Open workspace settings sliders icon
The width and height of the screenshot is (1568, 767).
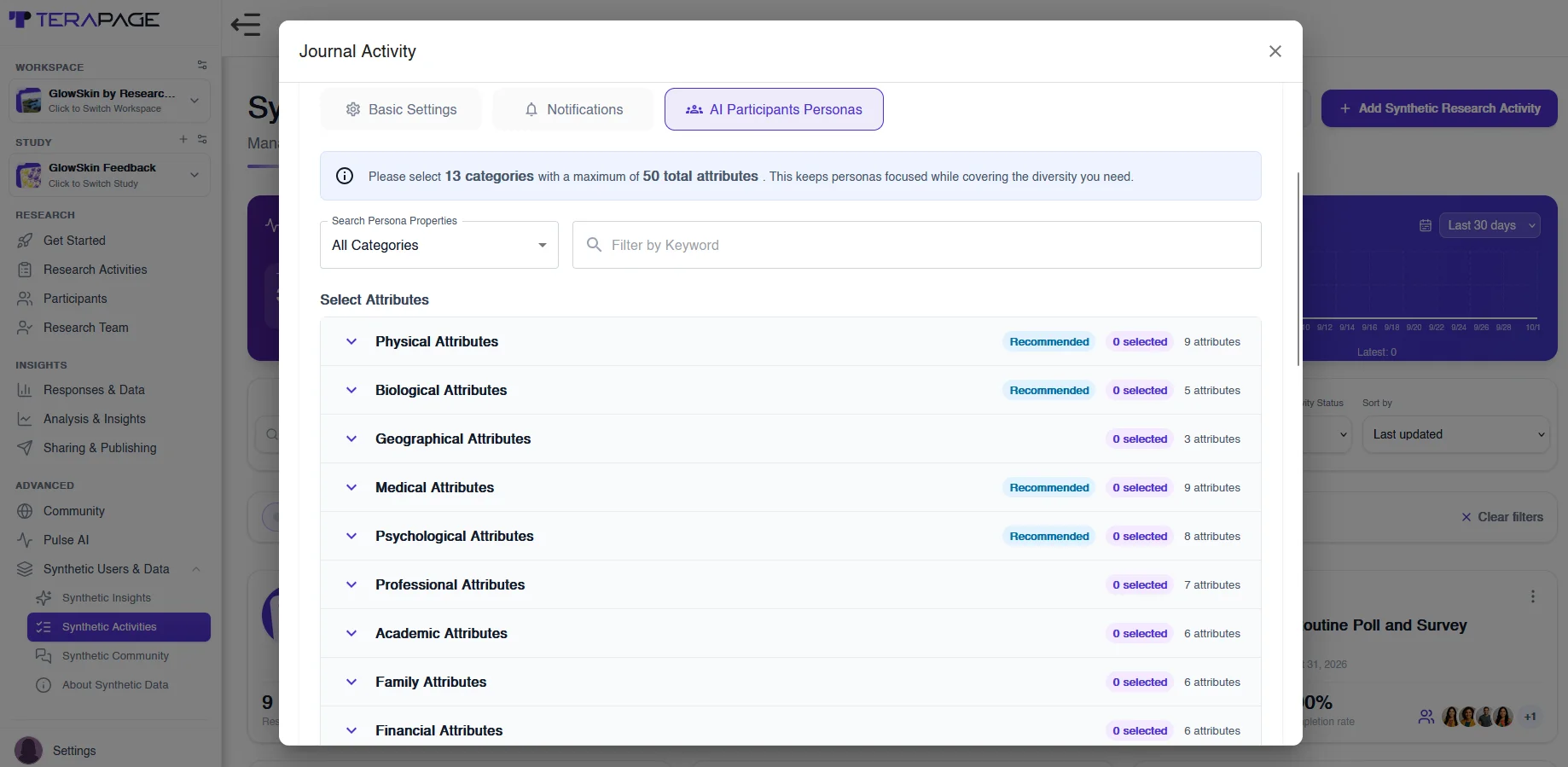pyautogui.click(x=202, y=65)
